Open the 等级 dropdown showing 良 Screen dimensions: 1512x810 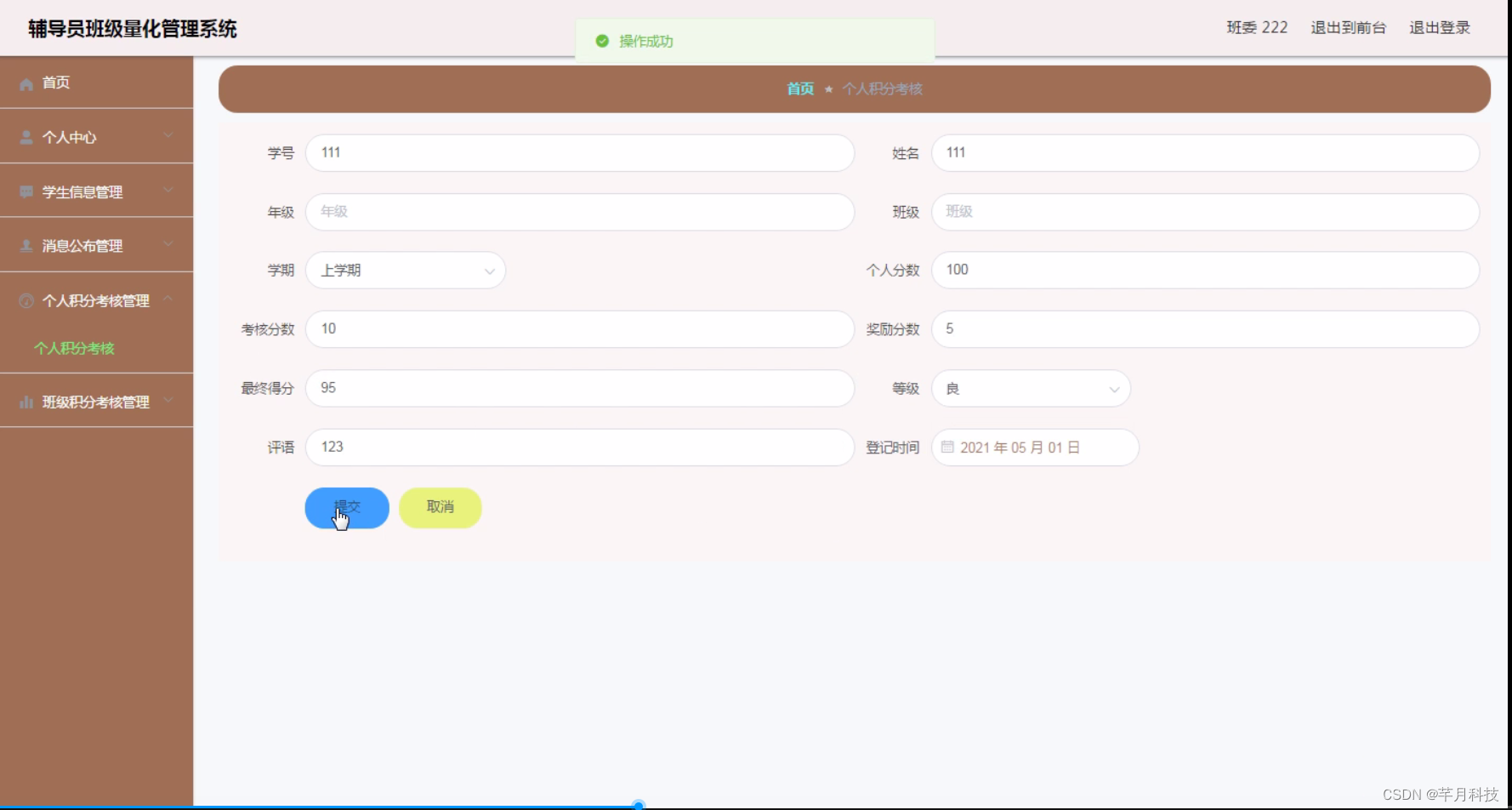(x=1030, y=388)
